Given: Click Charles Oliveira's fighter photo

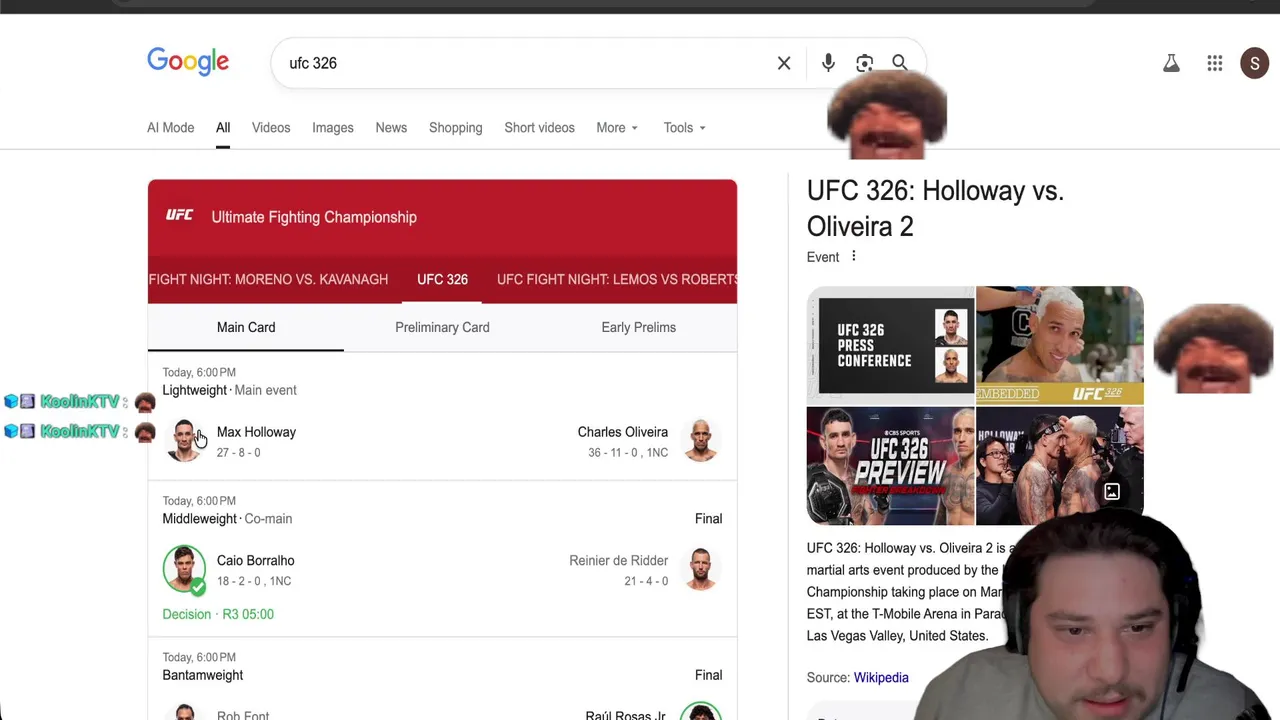Looking at the screenshot, I should click(701, 441).
